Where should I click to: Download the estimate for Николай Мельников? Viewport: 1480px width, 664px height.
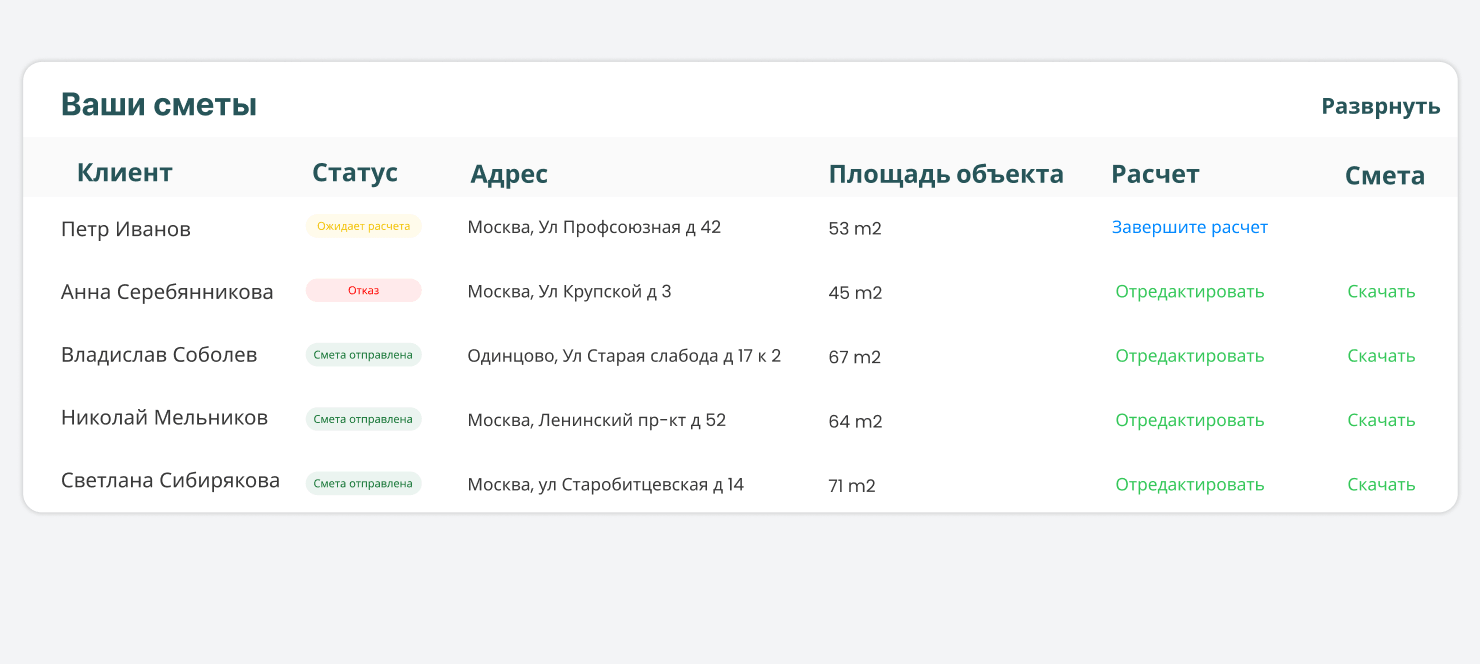(1381, 420)
